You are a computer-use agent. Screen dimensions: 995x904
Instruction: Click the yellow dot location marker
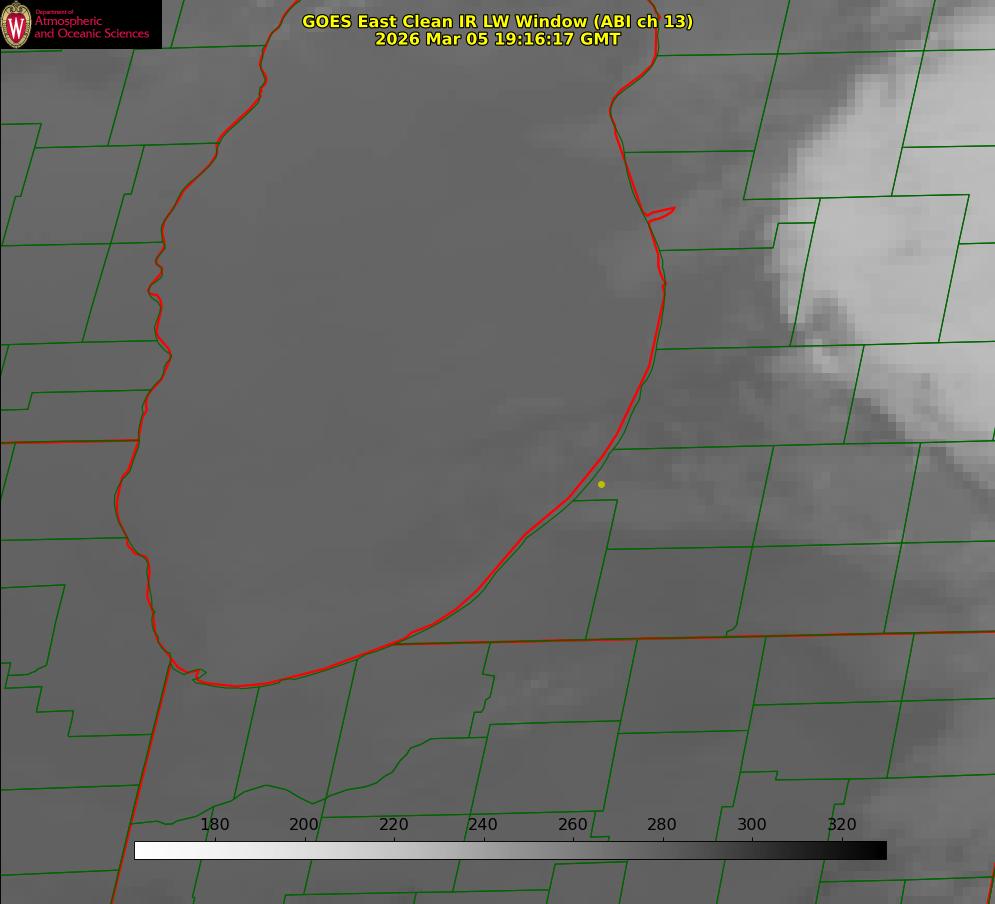click(601, 485)
